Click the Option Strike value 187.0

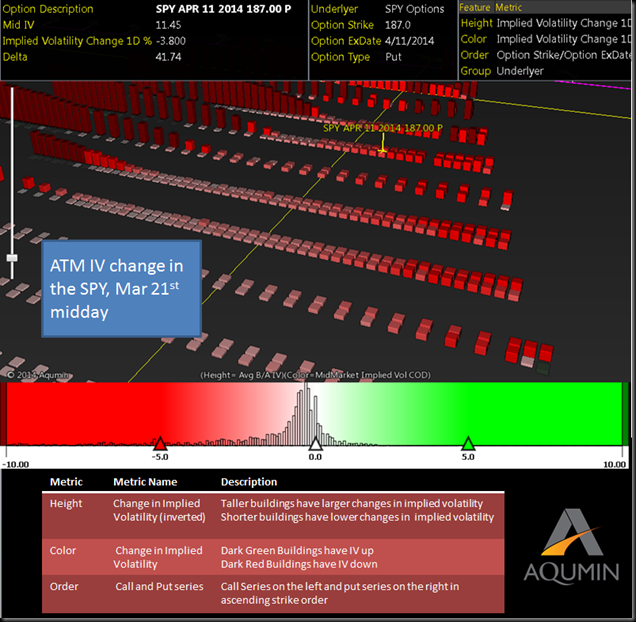(398, 25)
